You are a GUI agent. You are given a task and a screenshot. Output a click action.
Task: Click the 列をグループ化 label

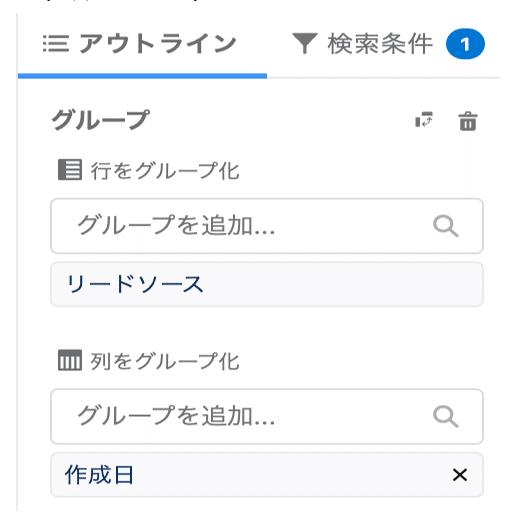coord(165,361)
